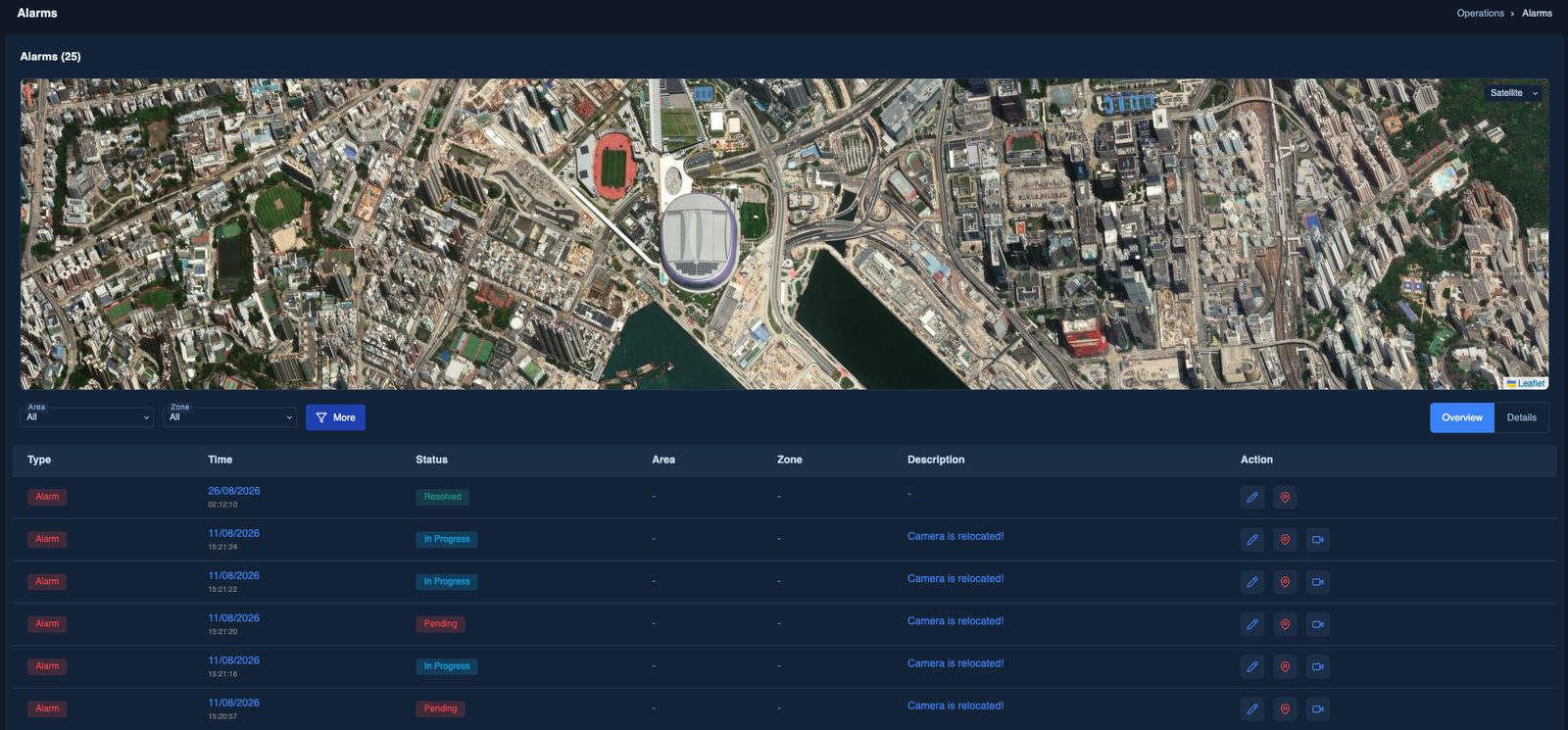The width and height of the screenshot is (1568, 730).
Task: Click the Time column header
Action: [220, 460]
